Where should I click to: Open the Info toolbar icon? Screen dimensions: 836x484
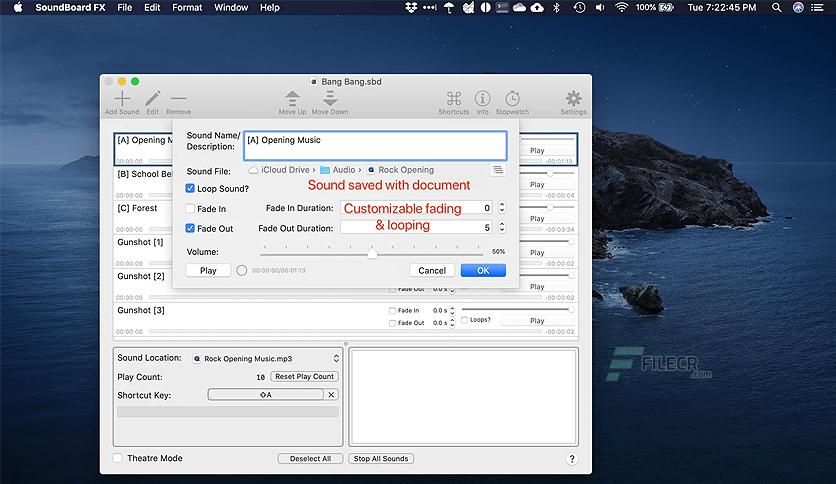(x=483, y=99)
